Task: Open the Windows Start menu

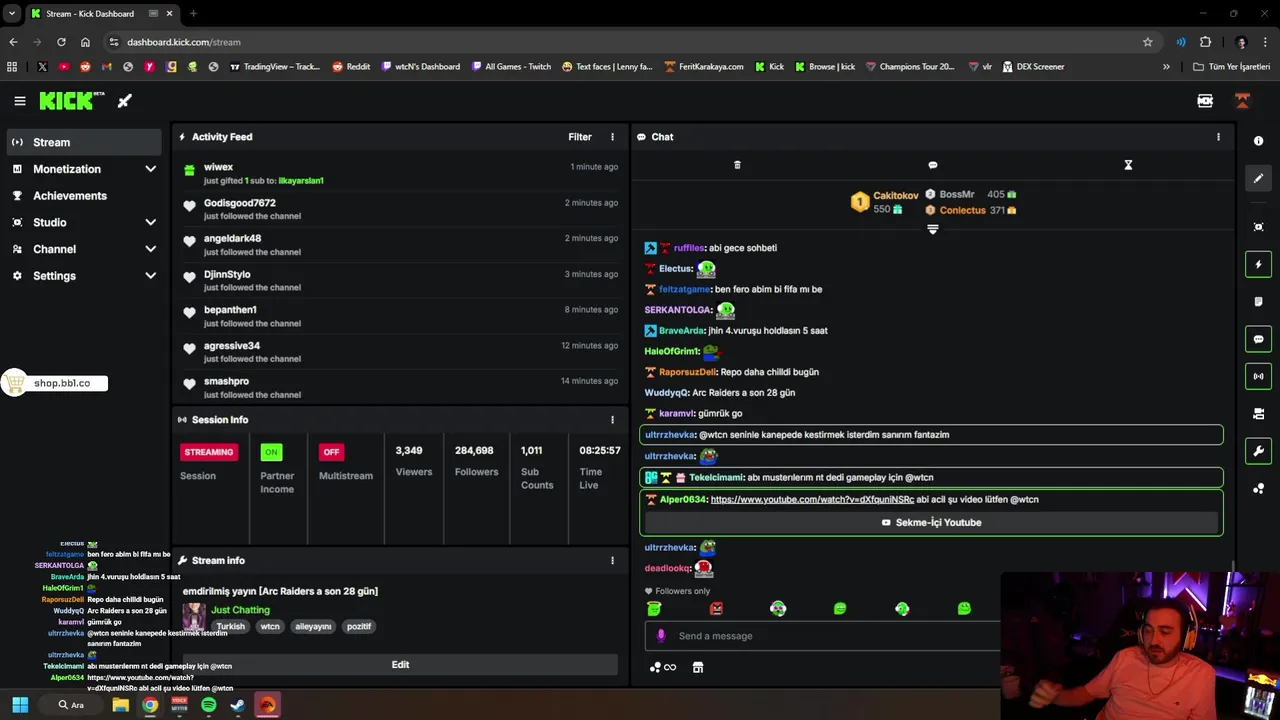Action: 20,705
